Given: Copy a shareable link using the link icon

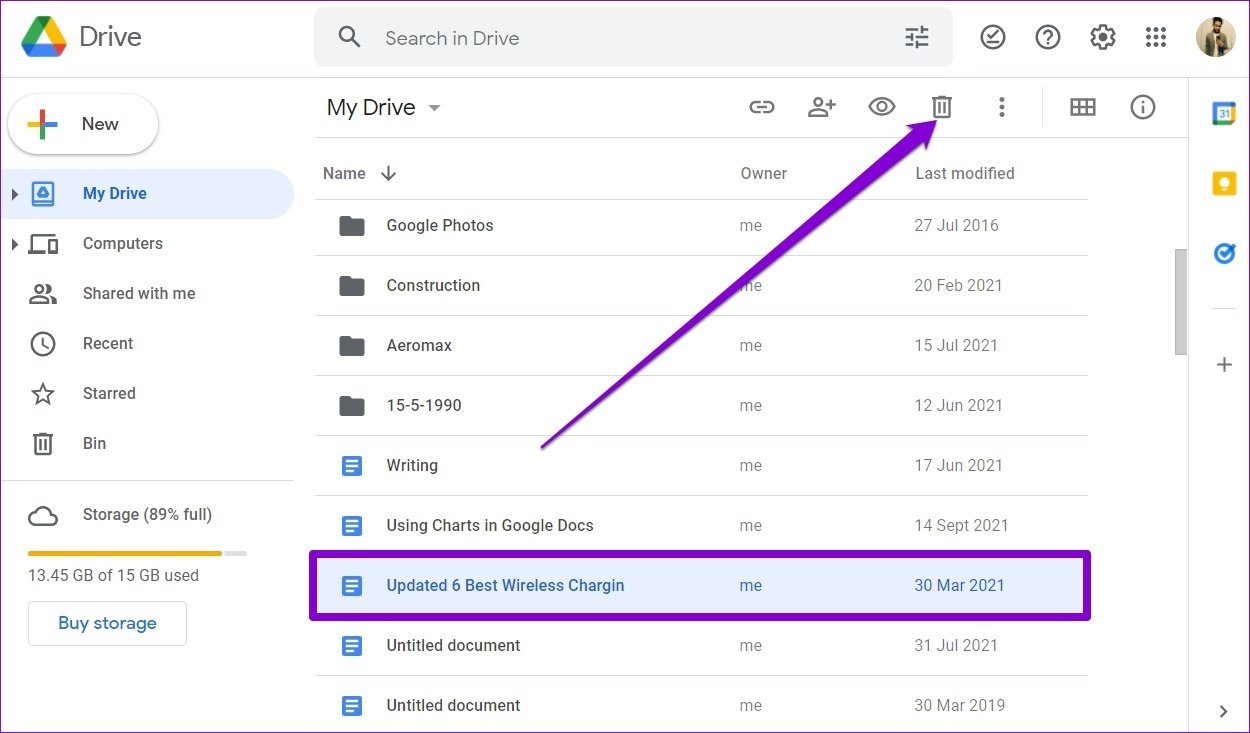Looking at the screenshot, I should coord(762,107).
